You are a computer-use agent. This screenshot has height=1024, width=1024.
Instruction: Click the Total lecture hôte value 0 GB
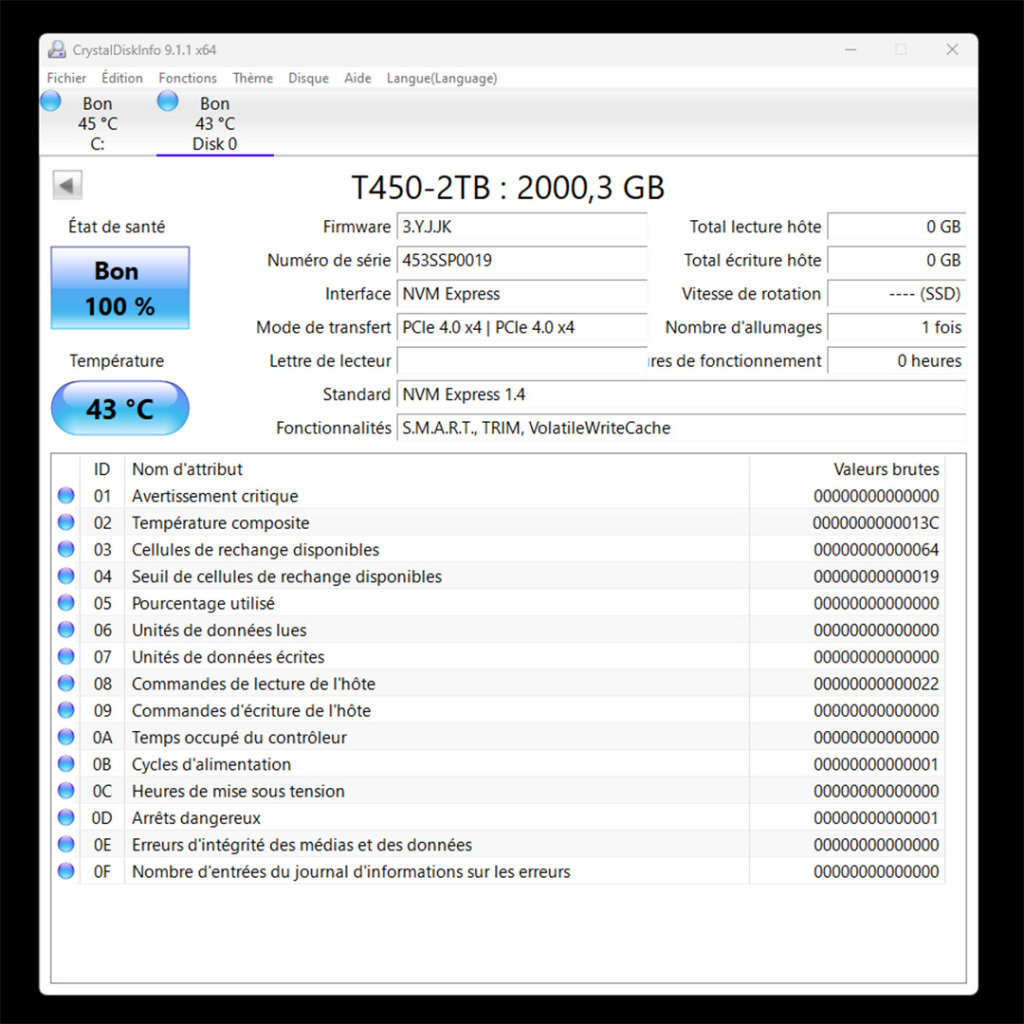tap(897, 227)
